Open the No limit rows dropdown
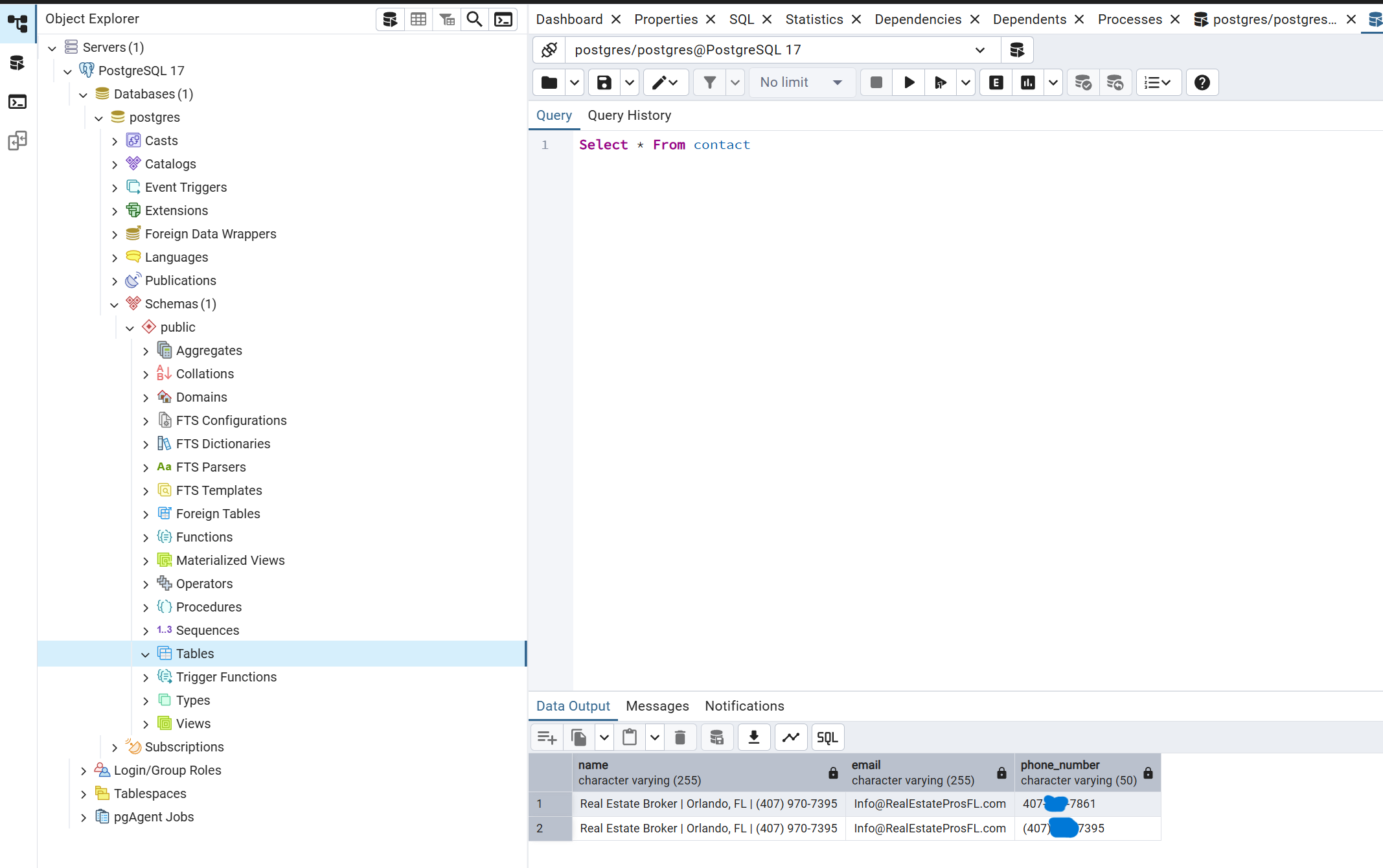1383x868 pixels. point(801,82)
